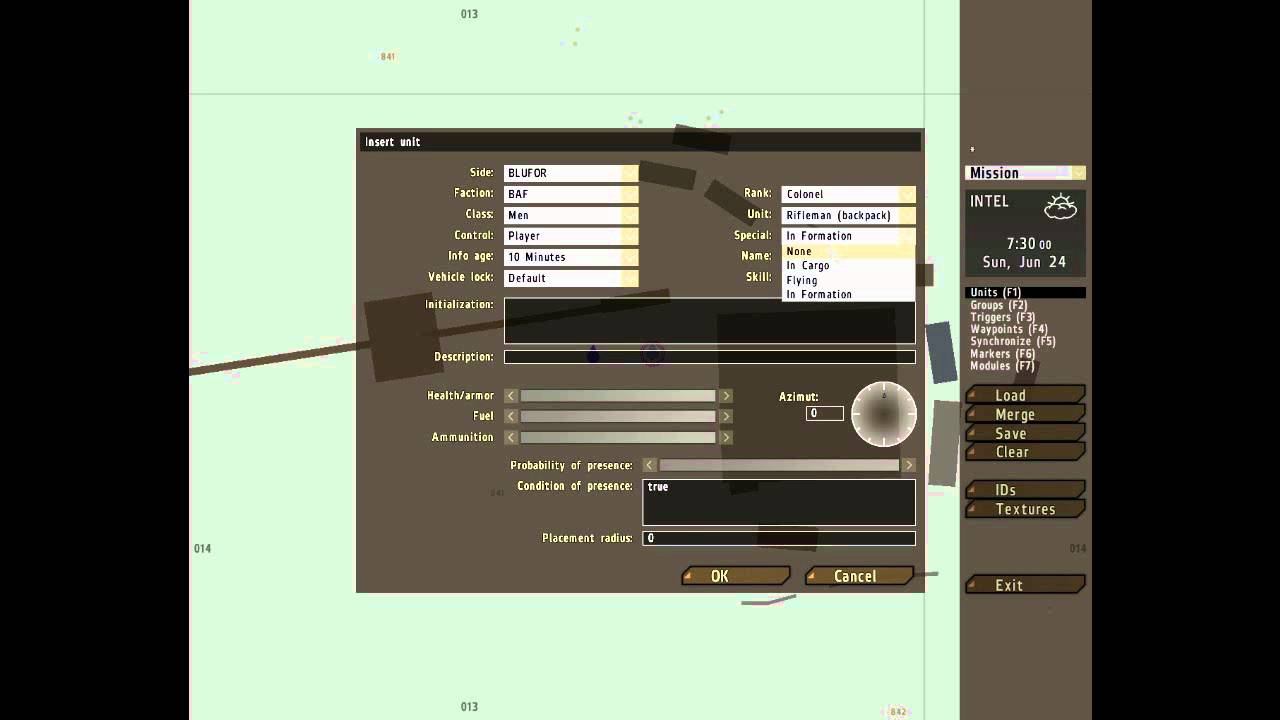This screenshot has height=720, width=1280.
Task: Open the Side dropdown showing BLUFOR
Action: pos(571,173)
